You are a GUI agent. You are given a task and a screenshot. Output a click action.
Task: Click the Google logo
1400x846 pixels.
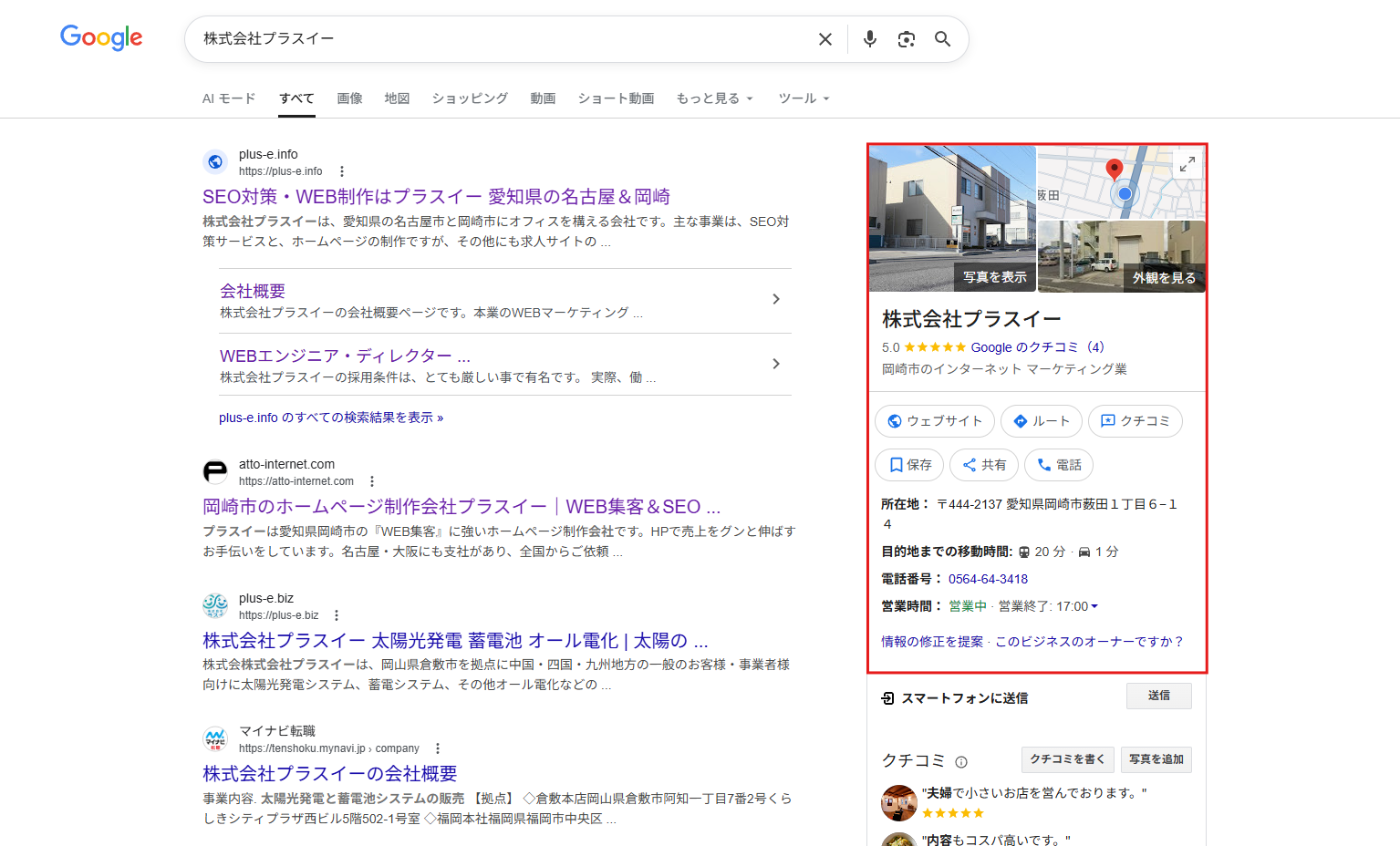coord(101,37)
